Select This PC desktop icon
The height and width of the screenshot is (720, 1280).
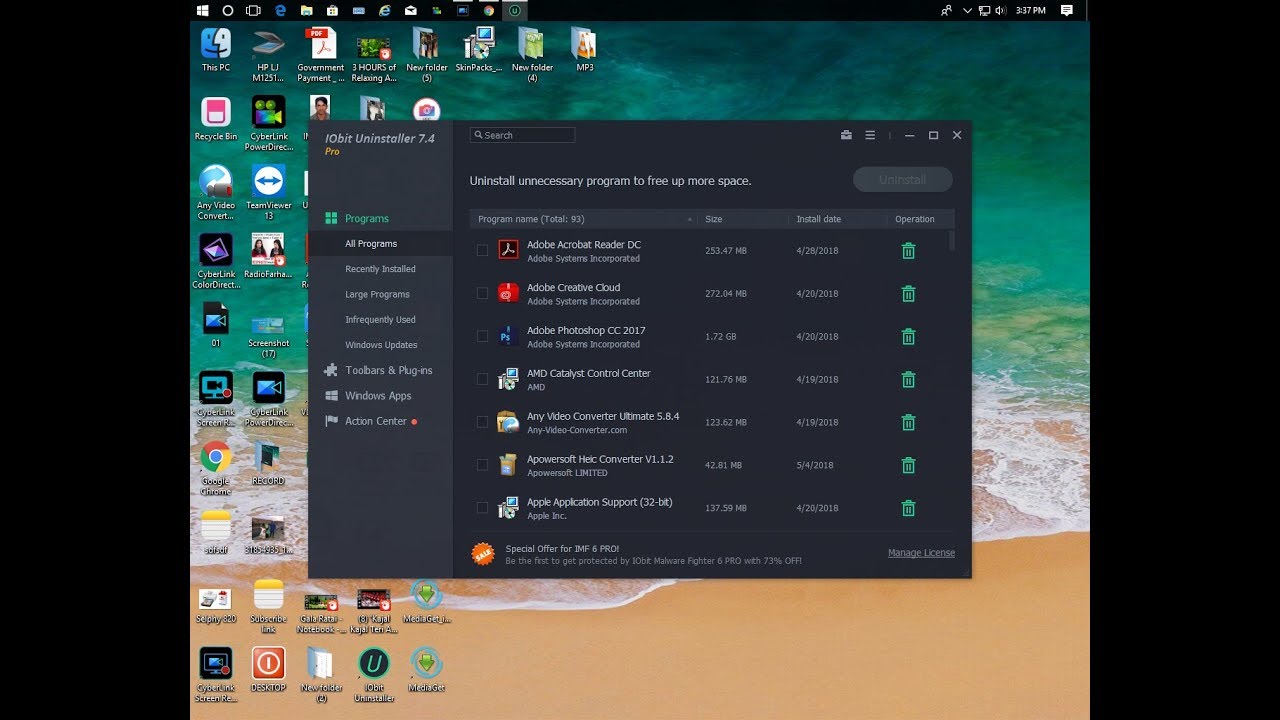coord(216,50)
